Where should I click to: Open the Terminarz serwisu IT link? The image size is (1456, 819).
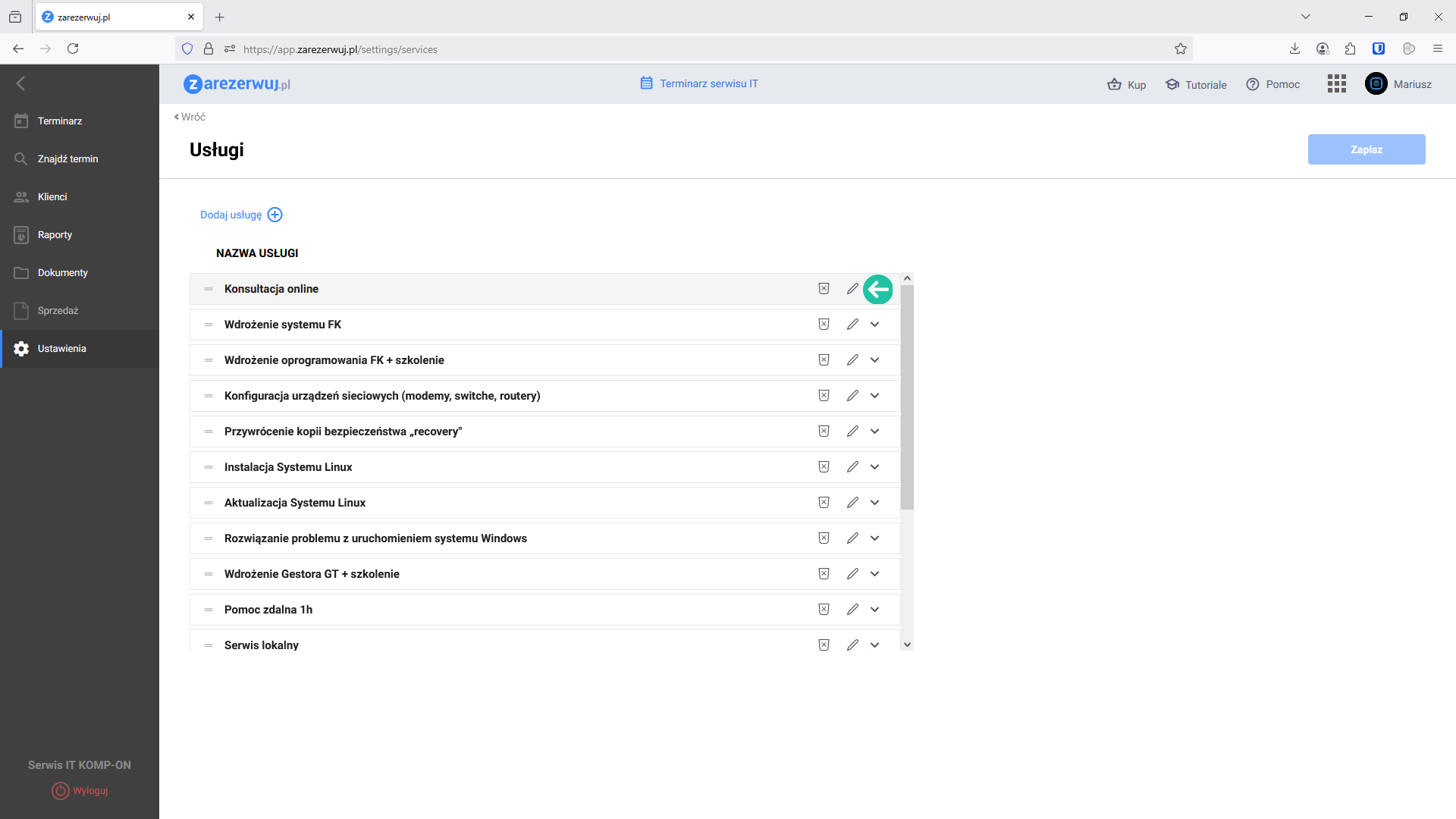pyautogui.click(x=699, y=83)
